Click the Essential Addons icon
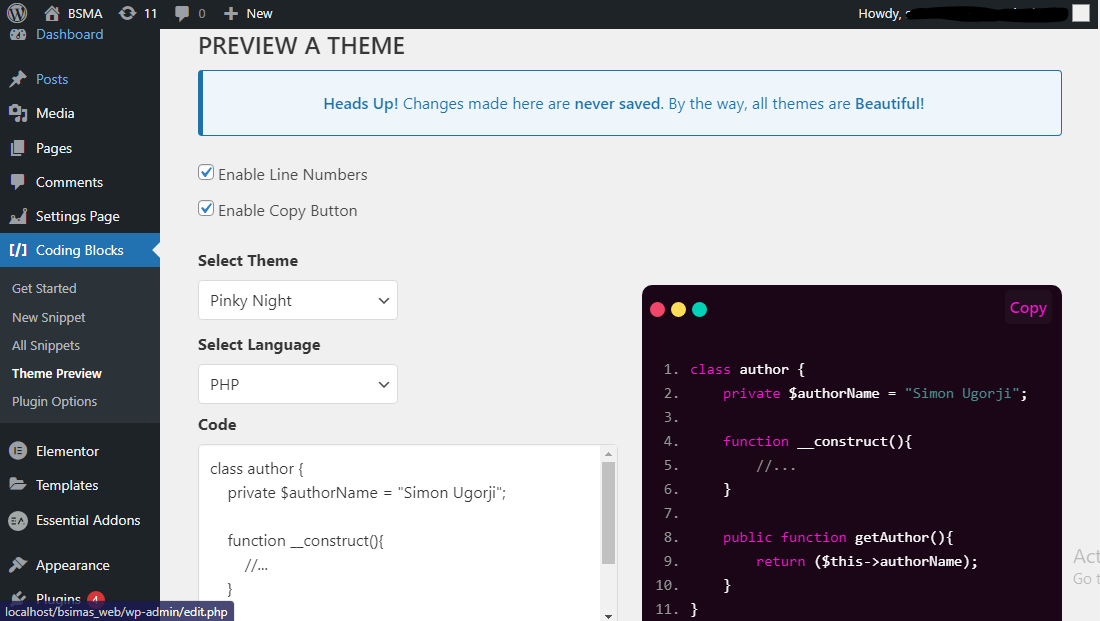 click(18, 521)
